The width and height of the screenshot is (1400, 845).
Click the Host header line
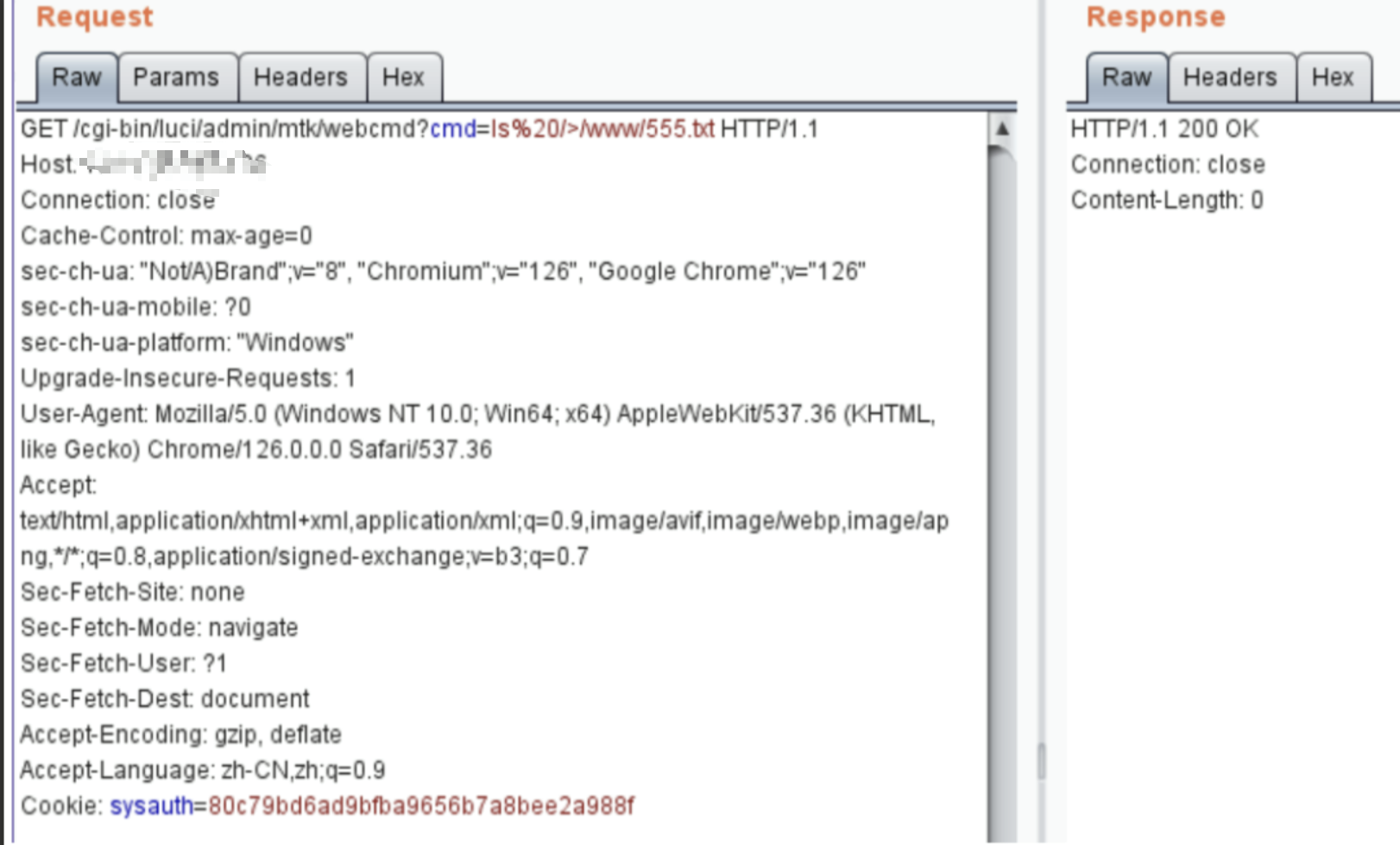pos(144,164)
